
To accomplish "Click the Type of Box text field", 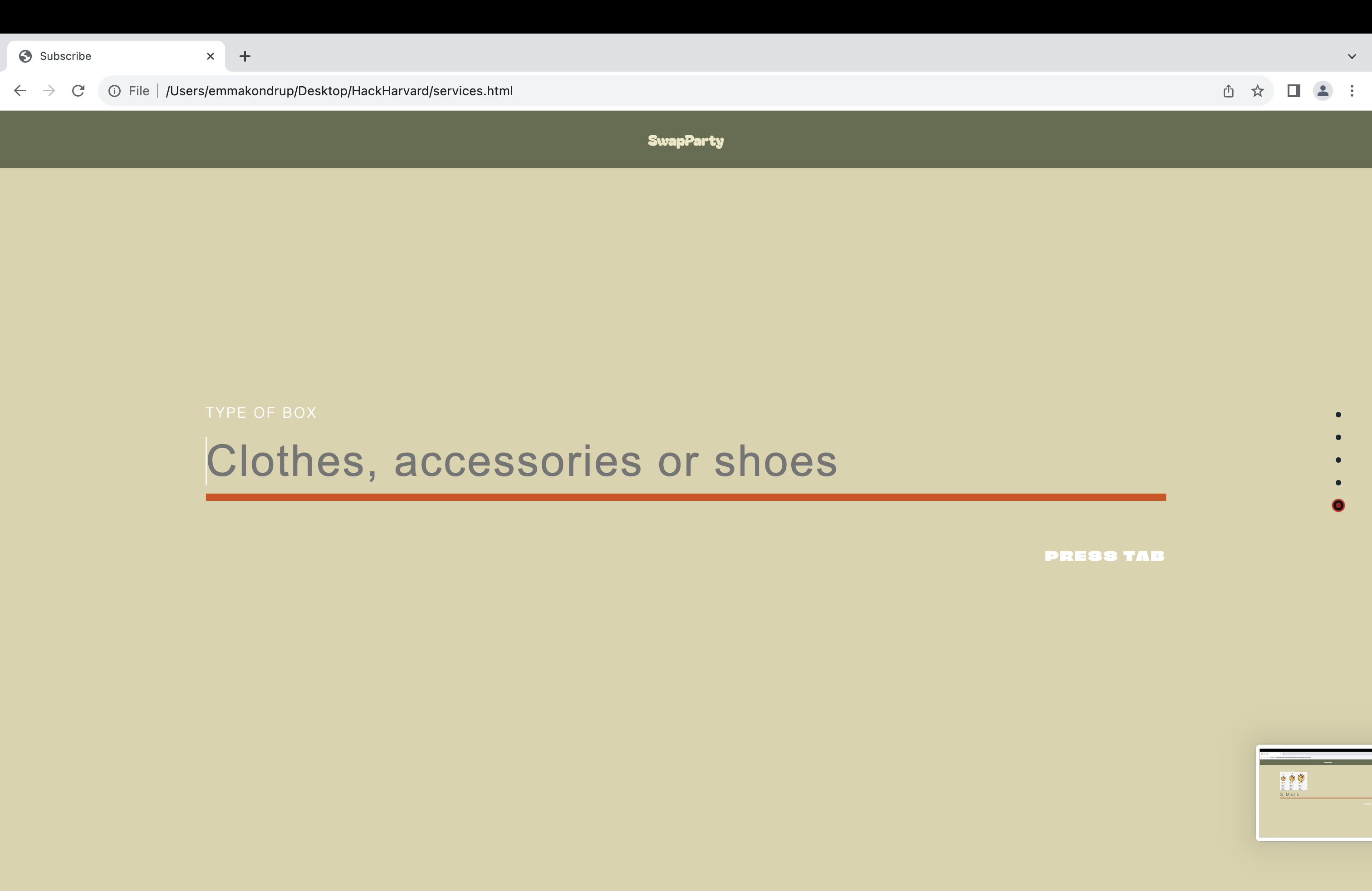I will click(685, 461).
